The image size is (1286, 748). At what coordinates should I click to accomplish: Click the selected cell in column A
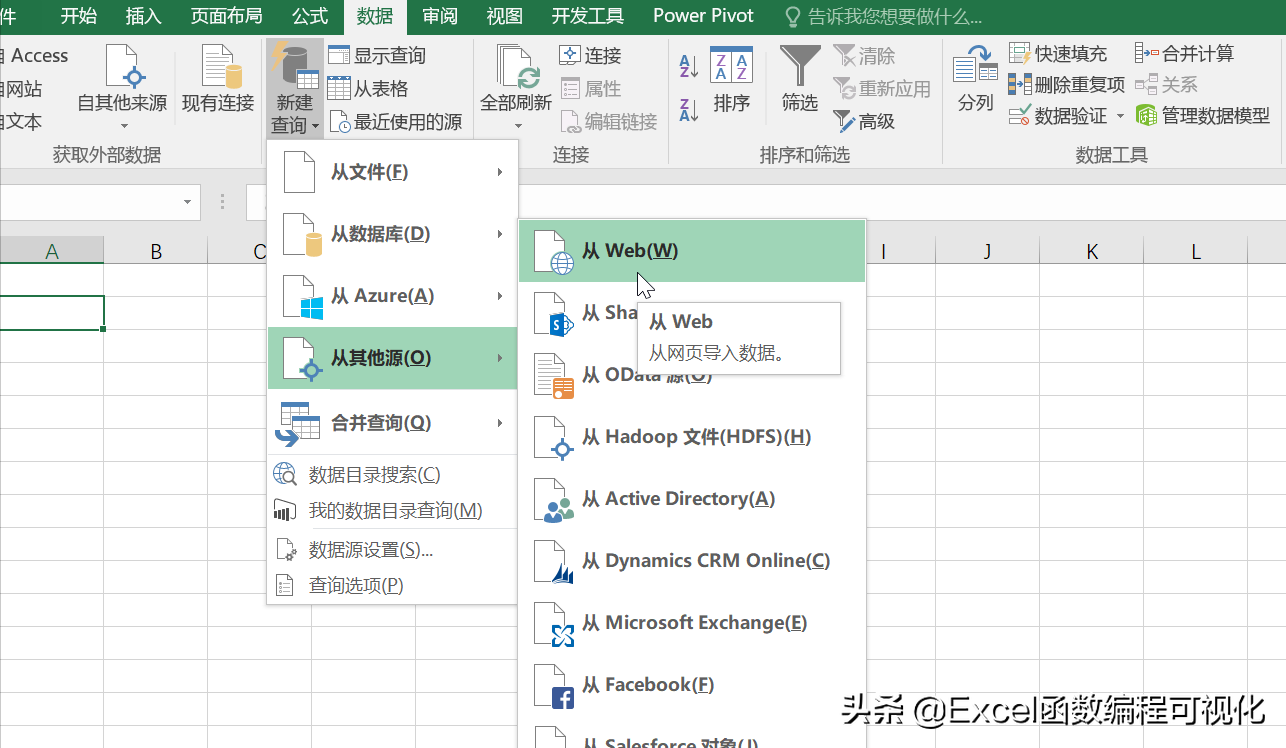click(52, 313)
